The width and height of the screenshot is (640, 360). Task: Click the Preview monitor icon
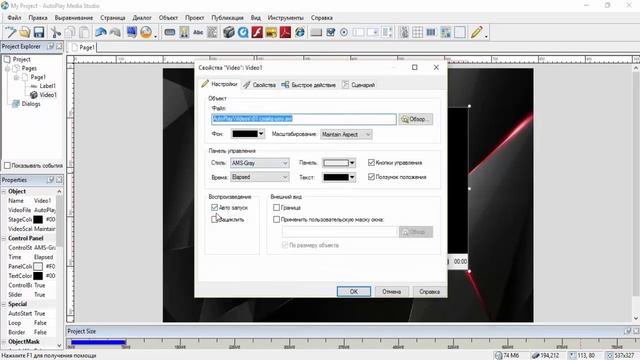click(131, 32)
